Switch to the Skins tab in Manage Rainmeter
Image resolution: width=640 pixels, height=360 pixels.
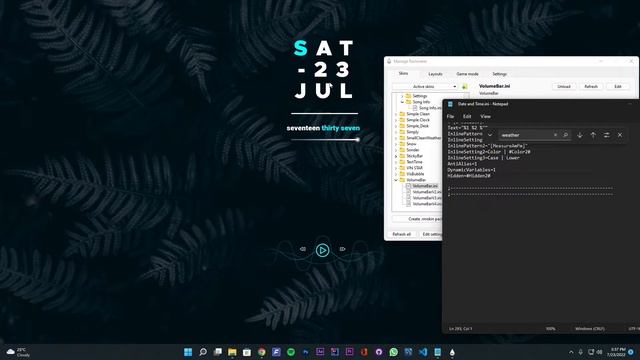click(x=403, y=73)
